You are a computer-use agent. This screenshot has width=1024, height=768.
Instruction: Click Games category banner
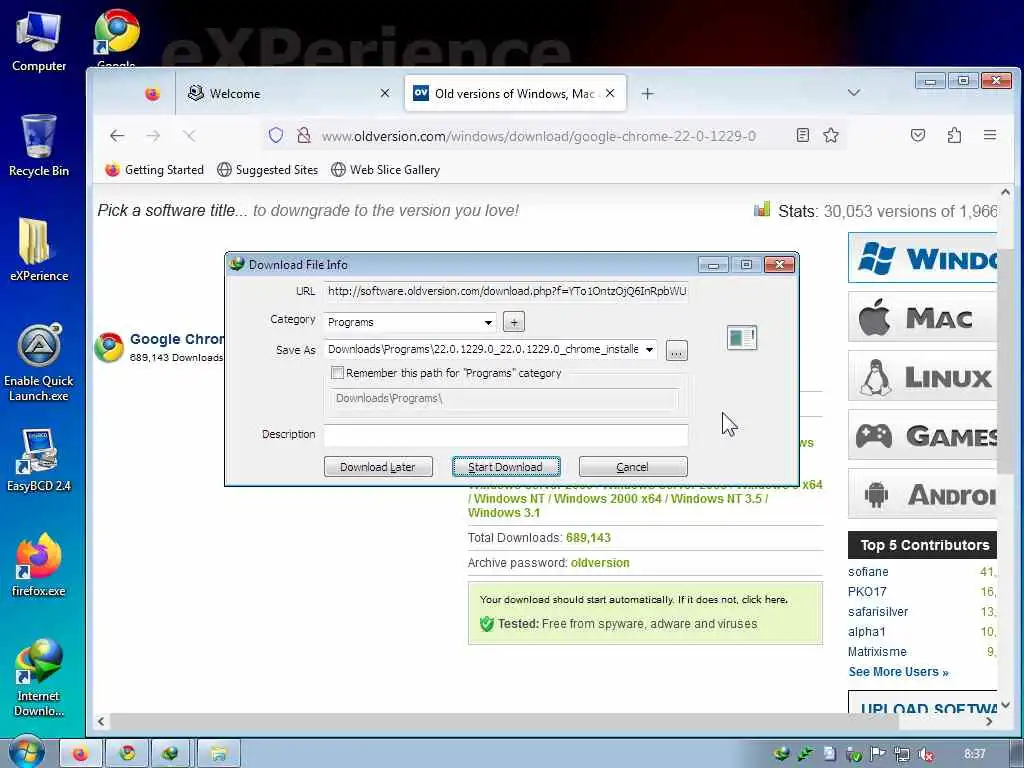click(922, 435)
